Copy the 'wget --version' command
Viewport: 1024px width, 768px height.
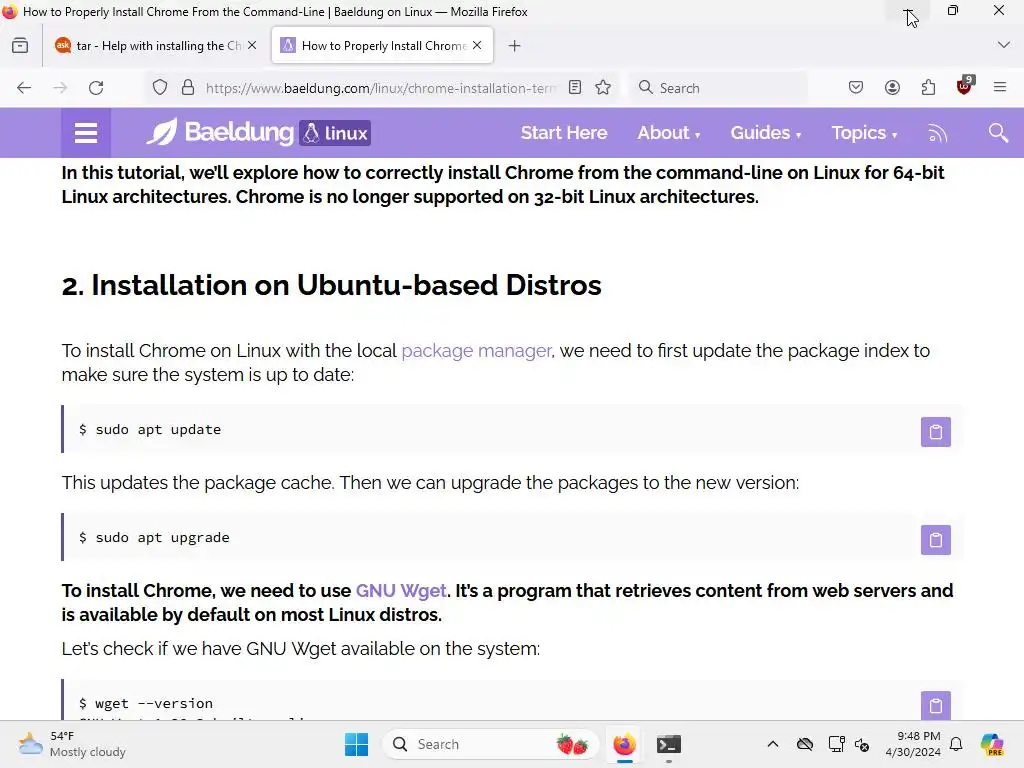tap(935, 705)
